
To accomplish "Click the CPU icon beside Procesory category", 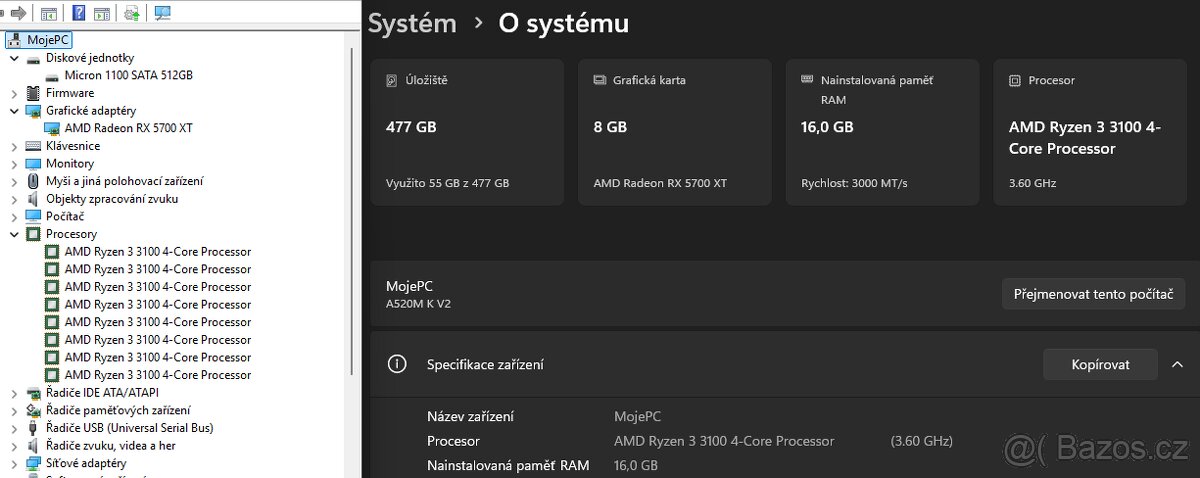I will [x=33, y=234].
